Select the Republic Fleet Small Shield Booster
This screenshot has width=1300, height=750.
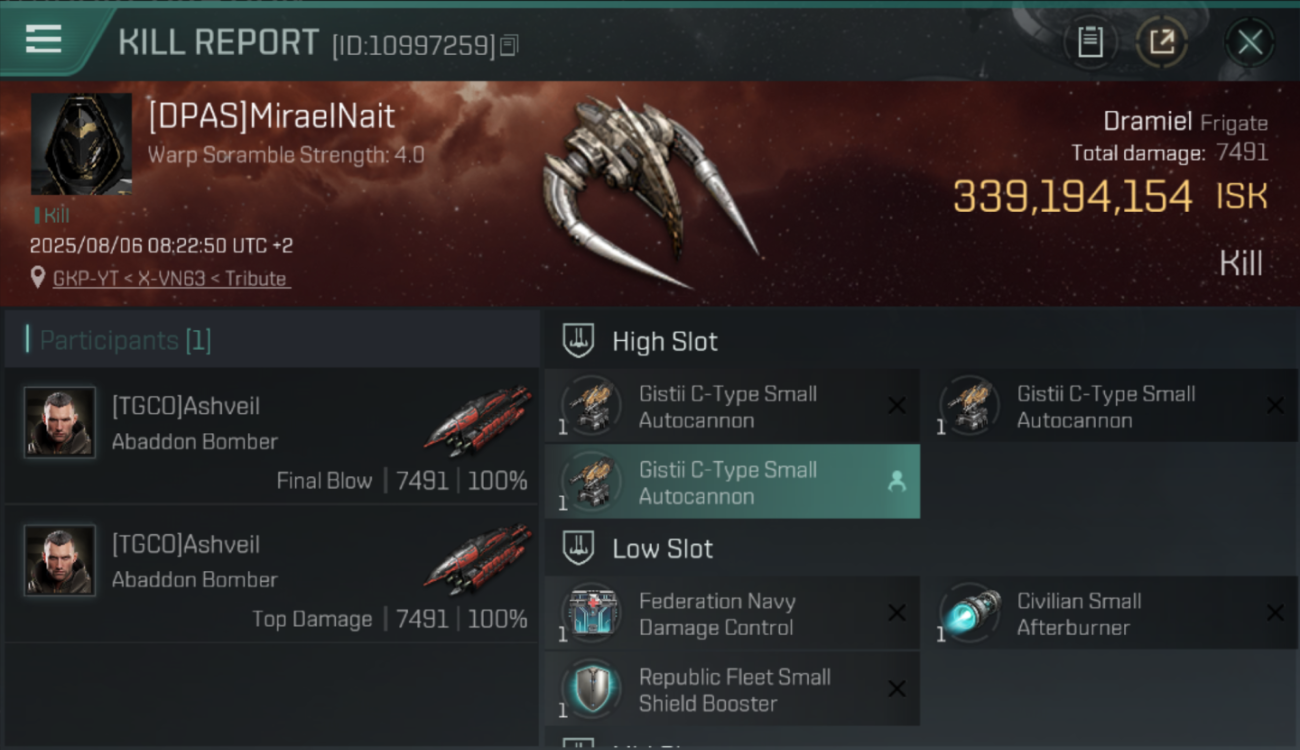(x=732, y=690)
